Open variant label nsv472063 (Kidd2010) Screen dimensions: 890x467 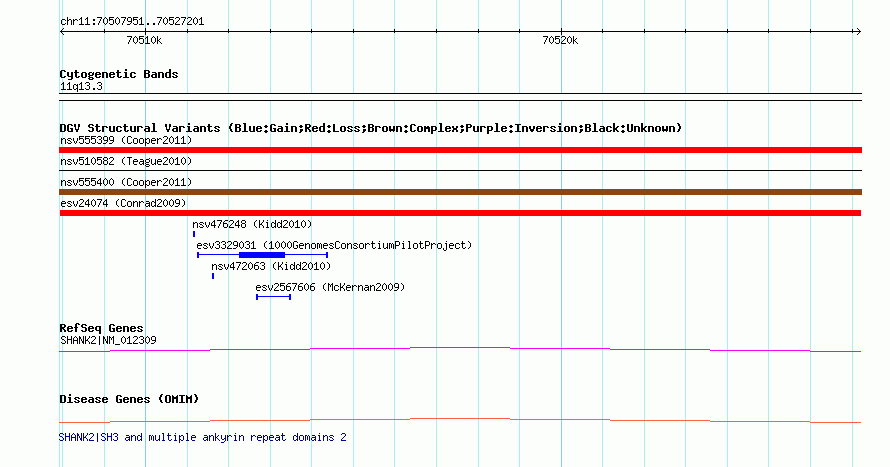click(x=271, y=266)
